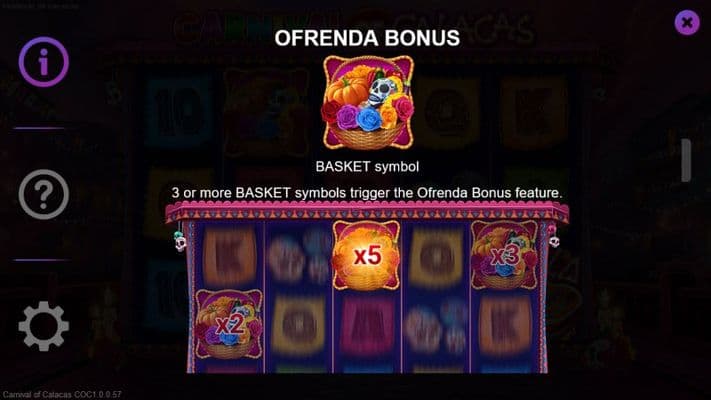
Task: Click the blurred K symbol on first reel
Action: point(229,256)
